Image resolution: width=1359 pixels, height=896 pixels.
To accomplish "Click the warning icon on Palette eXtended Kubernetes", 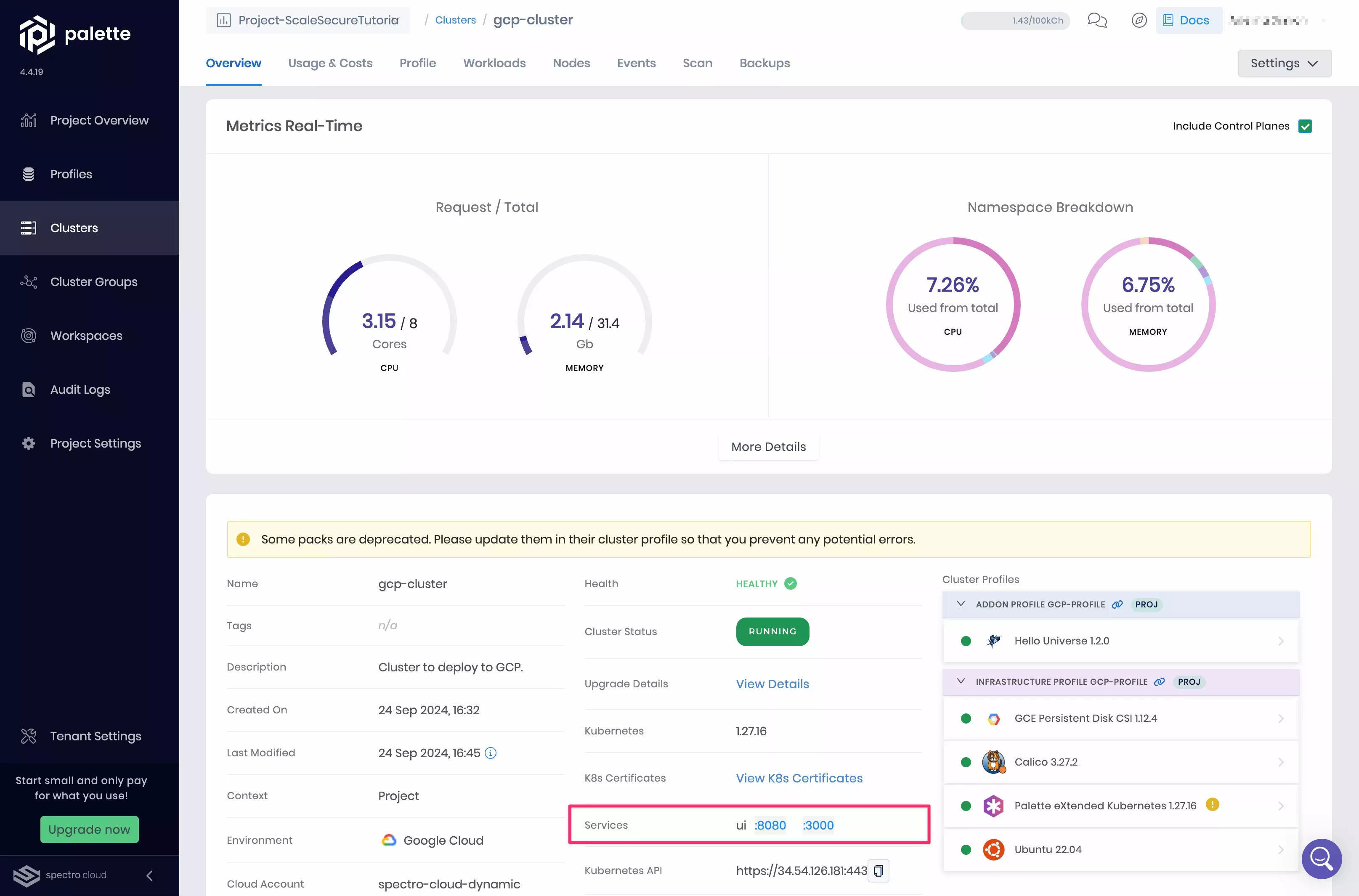I will coord(1213,805).
